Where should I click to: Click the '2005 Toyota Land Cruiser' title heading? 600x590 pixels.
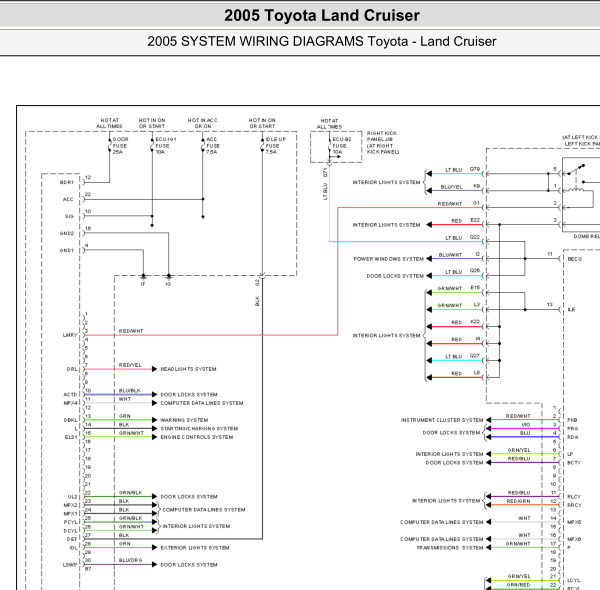(x=322, y=16)
